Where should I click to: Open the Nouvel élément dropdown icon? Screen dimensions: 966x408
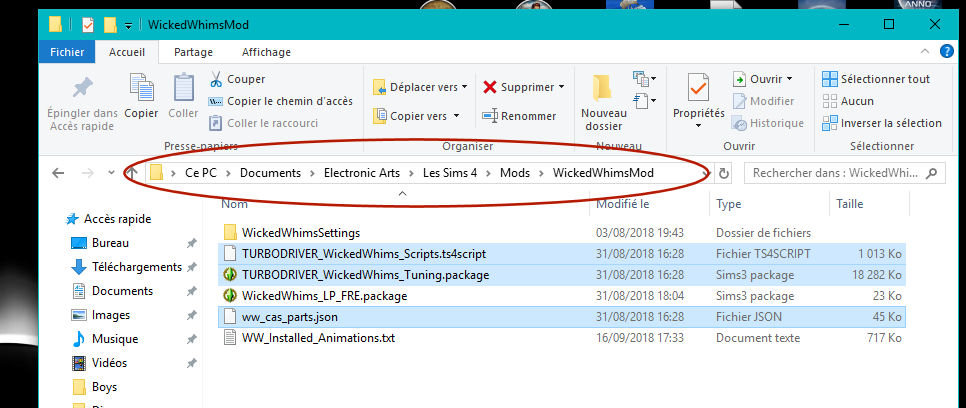pyautogui.click(x=644, y=79)
